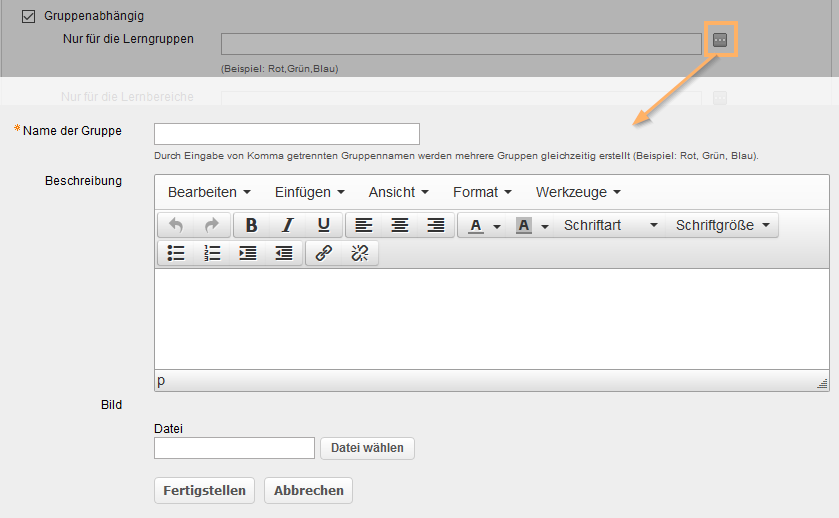Click the remove link icon

pos(359,253)
